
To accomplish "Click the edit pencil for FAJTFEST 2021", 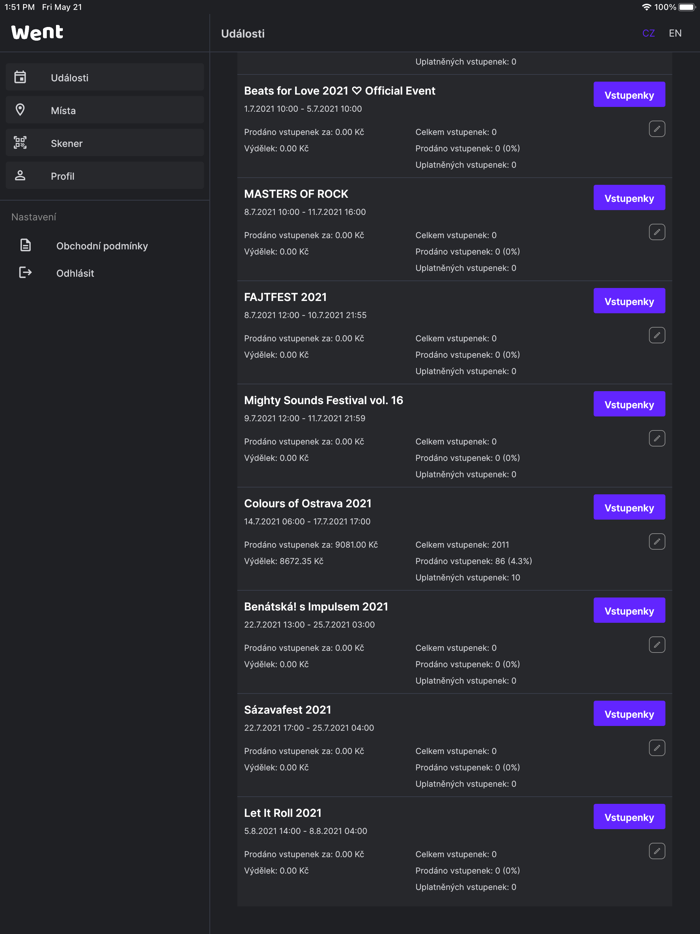I will point(657,335).
